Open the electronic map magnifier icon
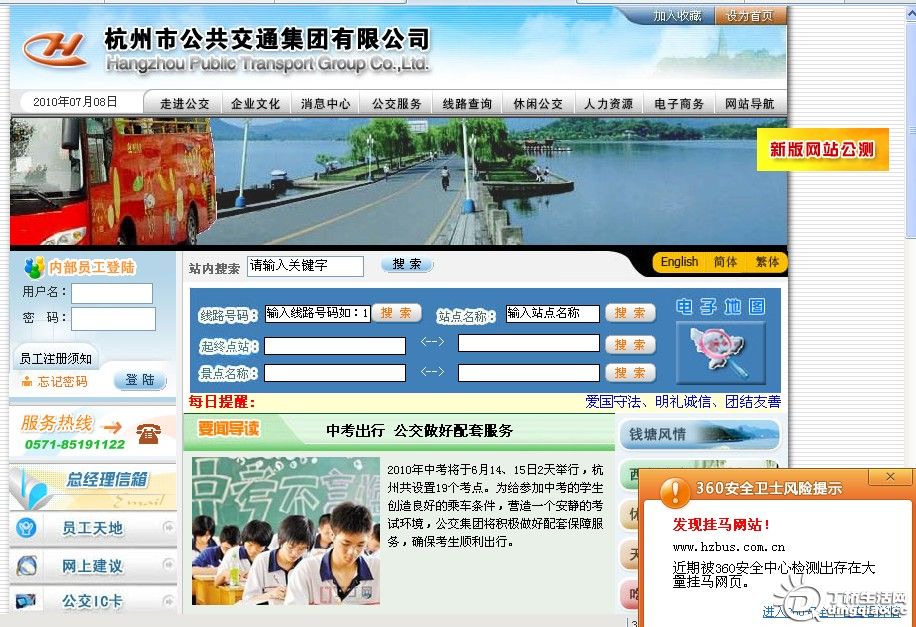The height and width of the screenshot is (627, 916). pos(720,353)
